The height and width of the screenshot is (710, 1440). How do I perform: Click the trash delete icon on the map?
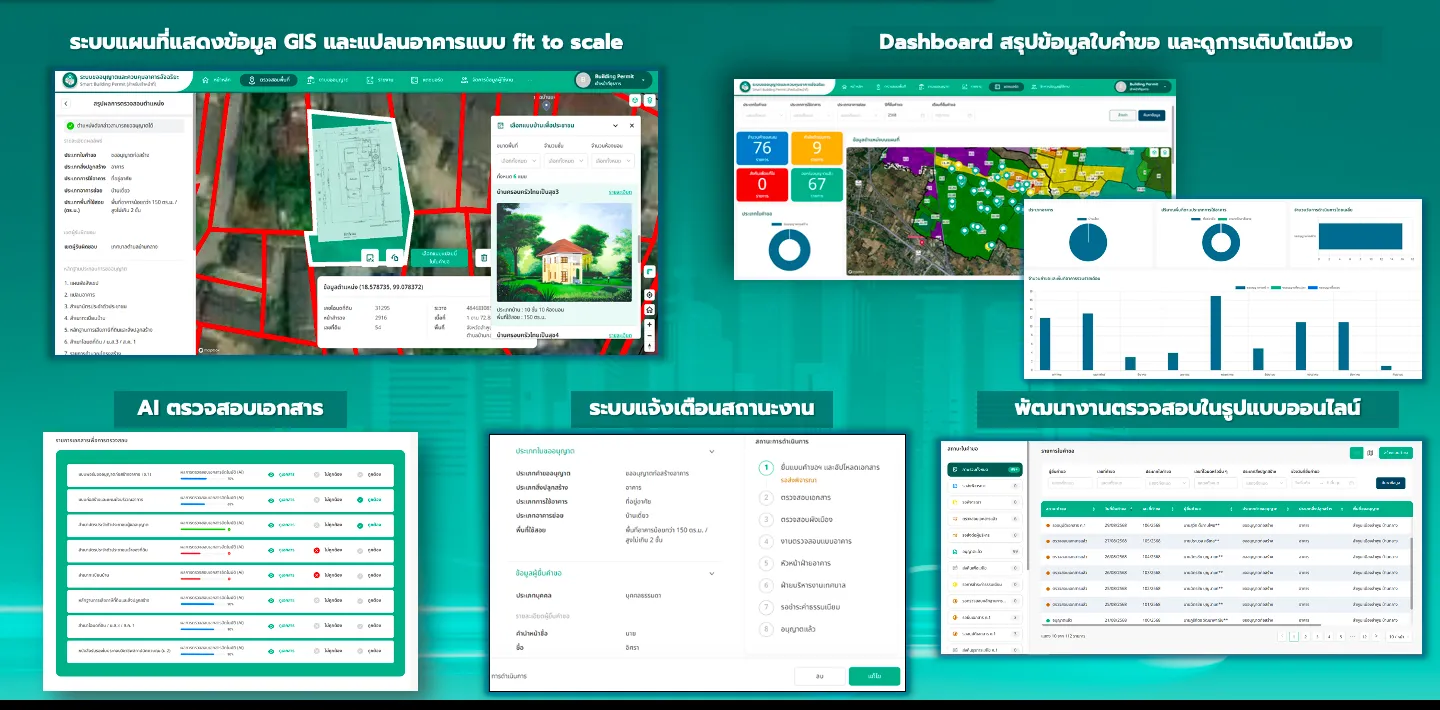[x=484, y=258]
